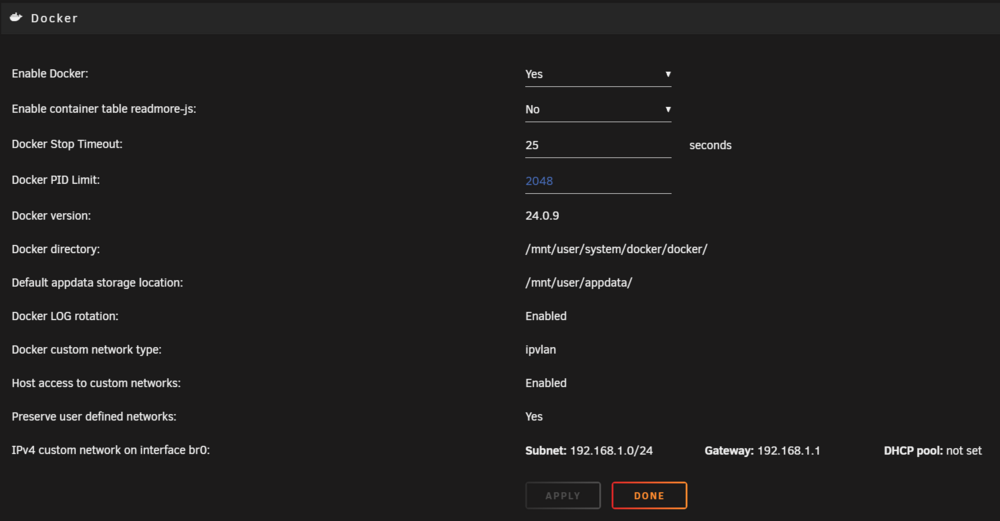Viewport: 1000px width, 521px height.
Task: Click the Enable Docker label
Action: [50, 73]
